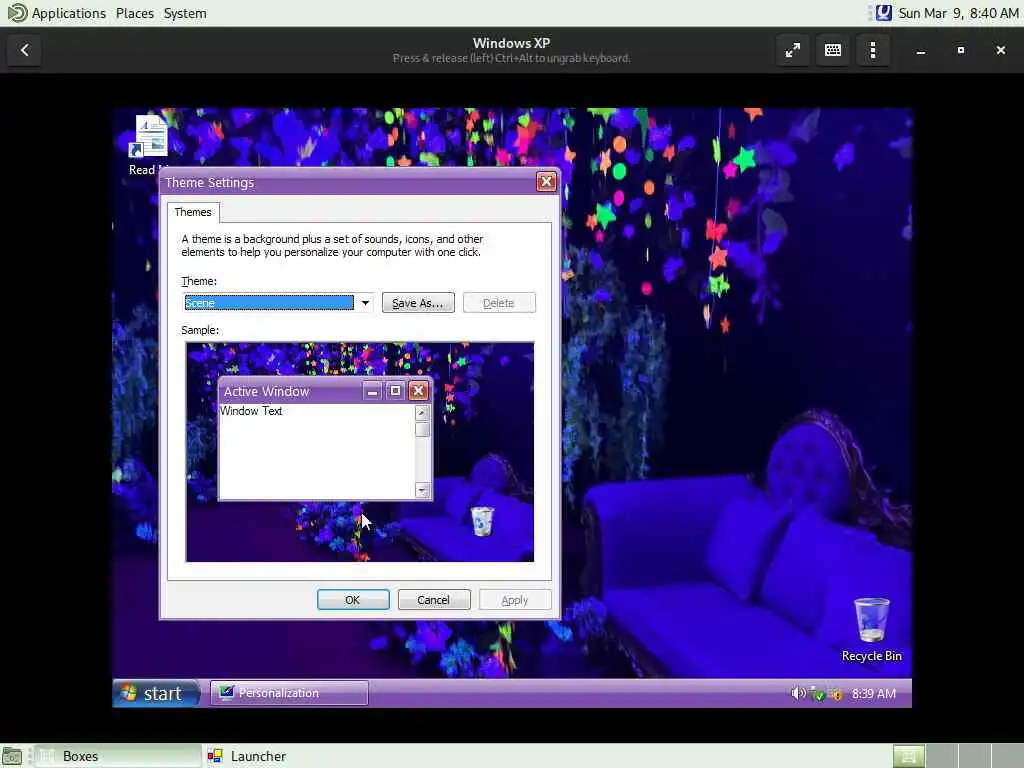Click the show desktop icon
The height and width of the screenshot is (768, 1024).
[x=12, y=756]
